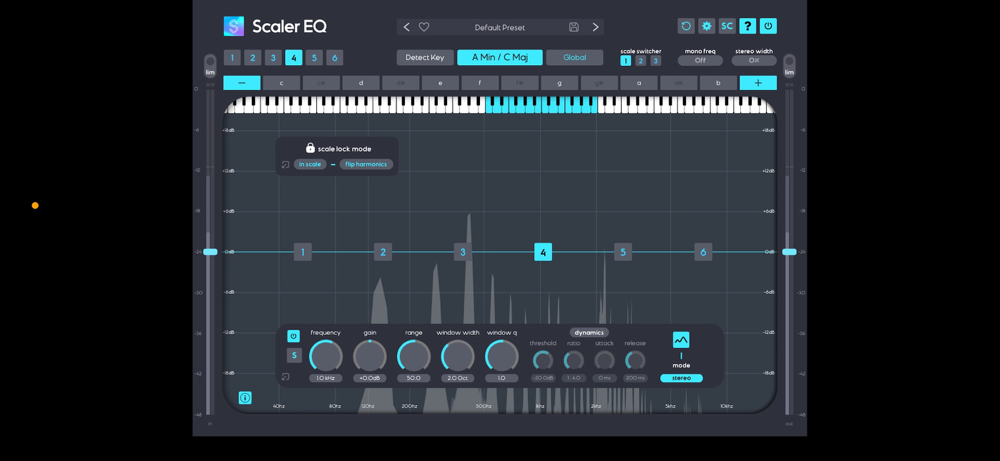This screenshot has height=461, width=1000.
Task: Click the spectrum mode curve icon
Action: pyautogui.click(x=681, y=340)
